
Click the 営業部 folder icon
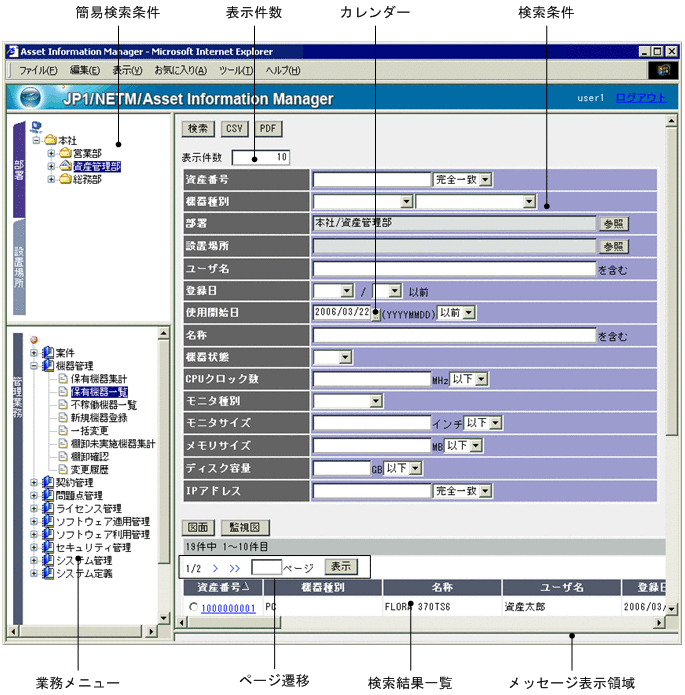[x=66, y=153]
